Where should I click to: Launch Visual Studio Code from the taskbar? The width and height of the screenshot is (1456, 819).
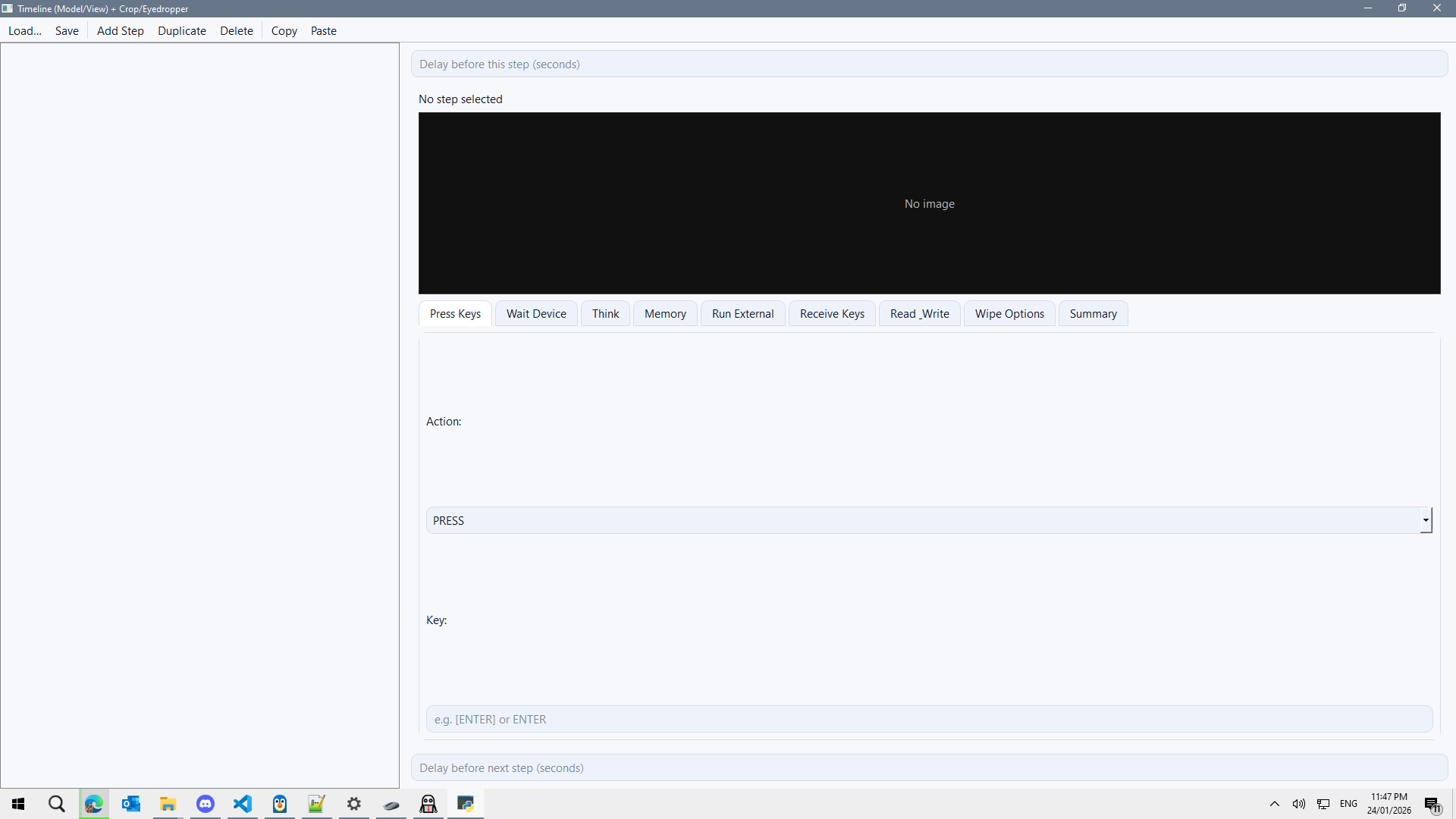click(242, 804)
